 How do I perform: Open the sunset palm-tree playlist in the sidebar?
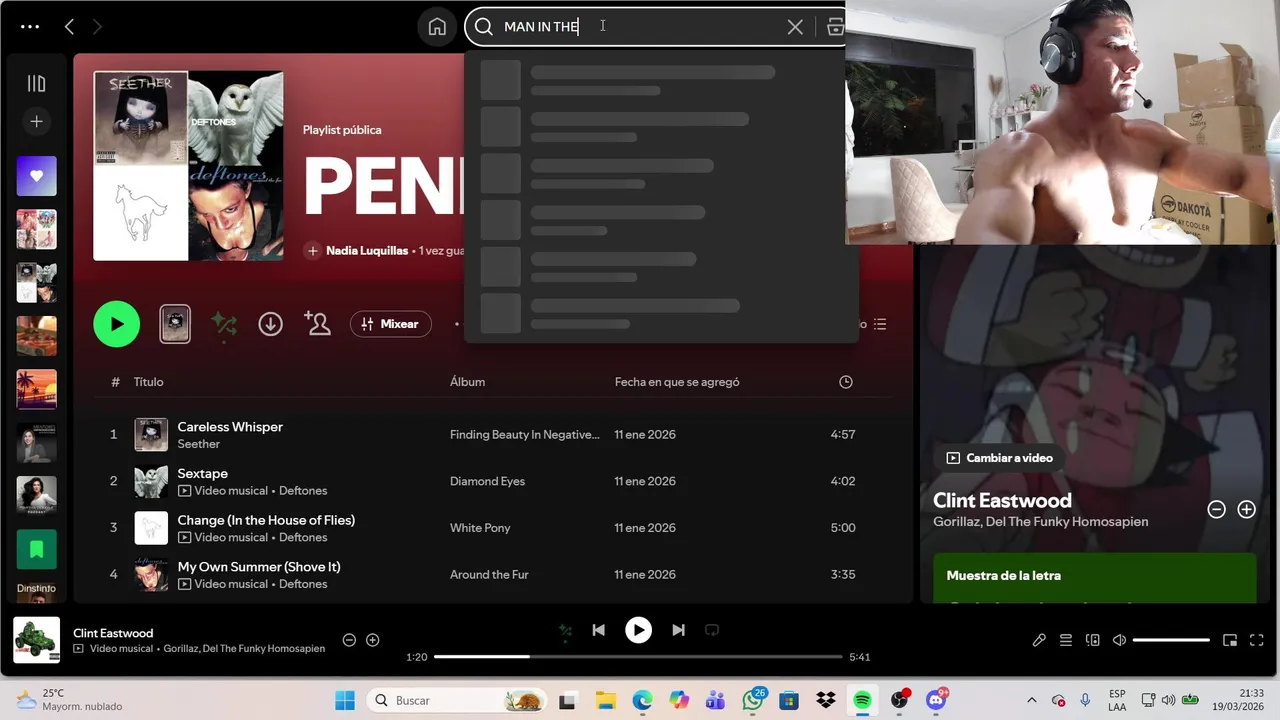coord(36,389)
